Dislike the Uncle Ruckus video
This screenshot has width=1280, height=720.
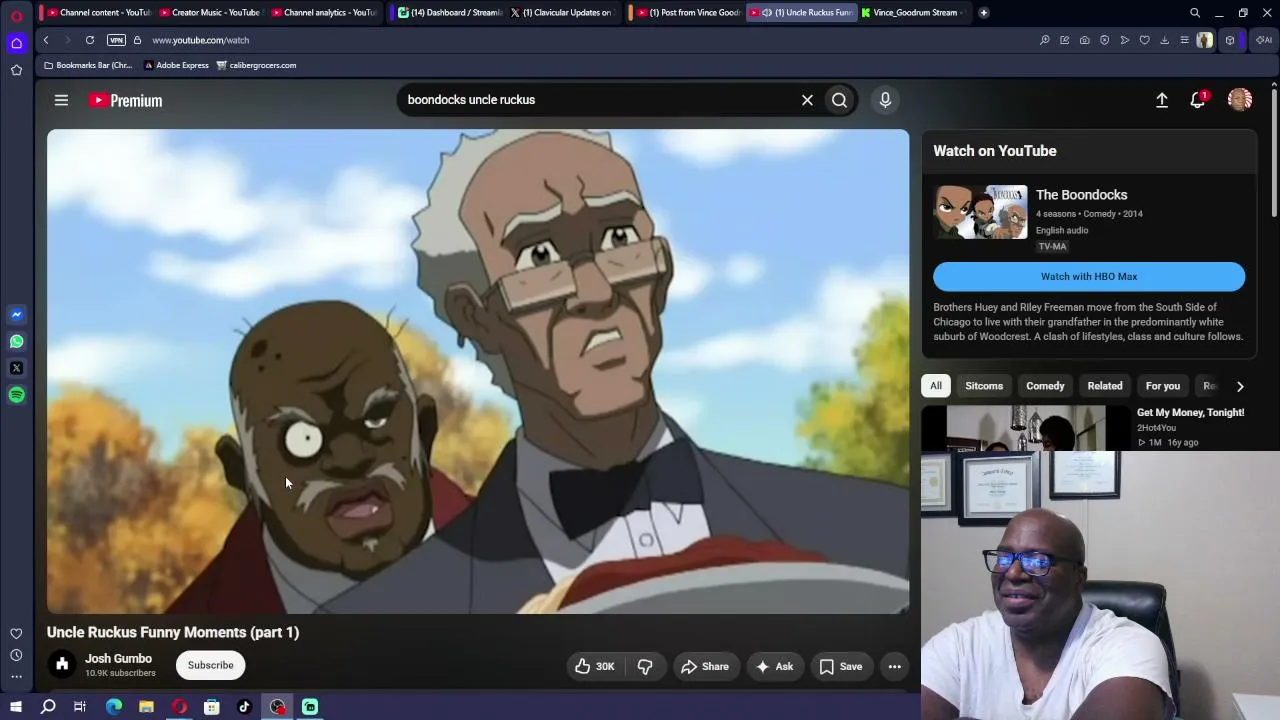(x=645, y=666)
